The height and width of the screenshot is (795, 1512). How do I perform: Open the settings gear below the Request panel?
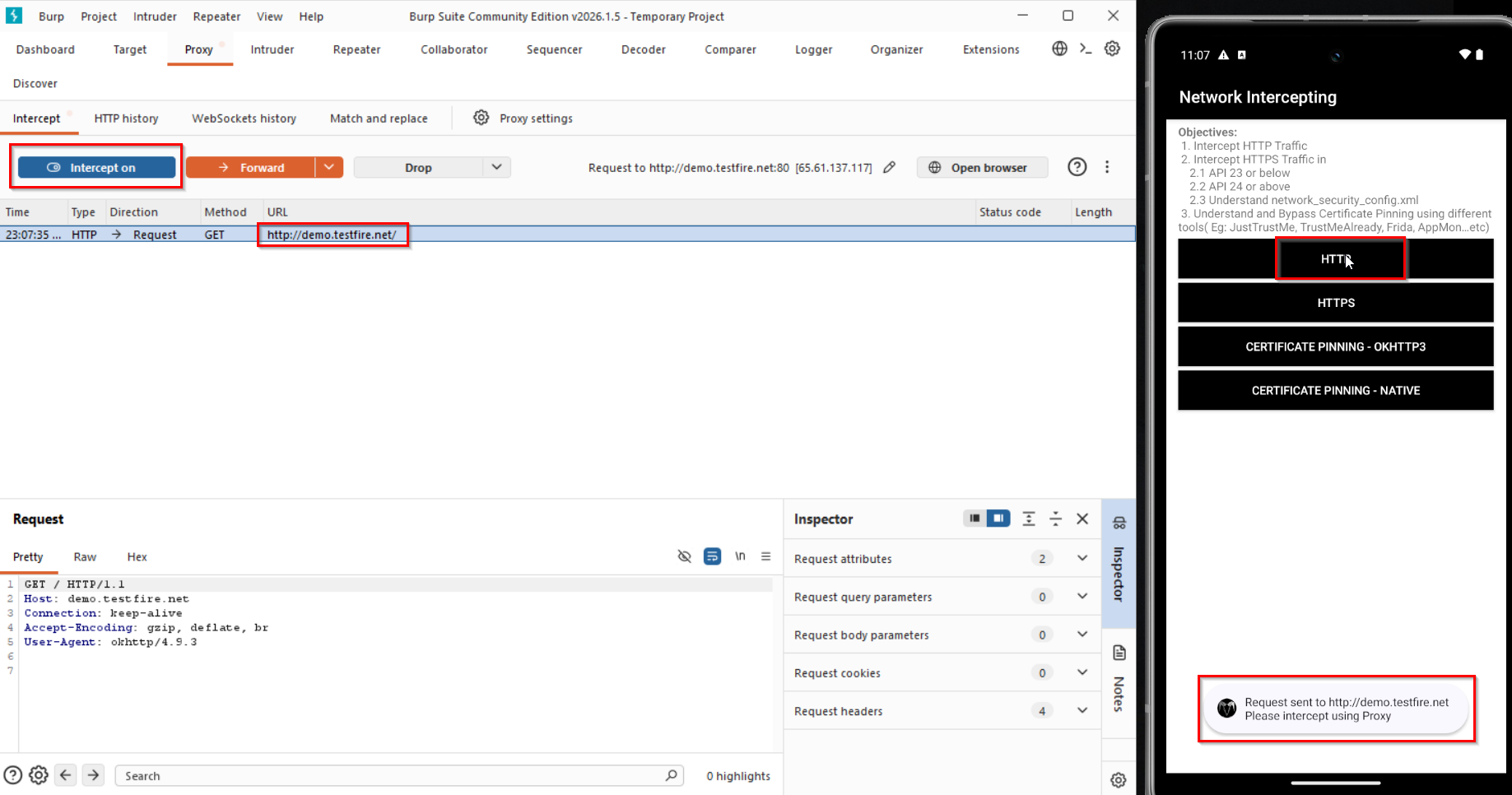pyautogui.click(x=39, y=774)
